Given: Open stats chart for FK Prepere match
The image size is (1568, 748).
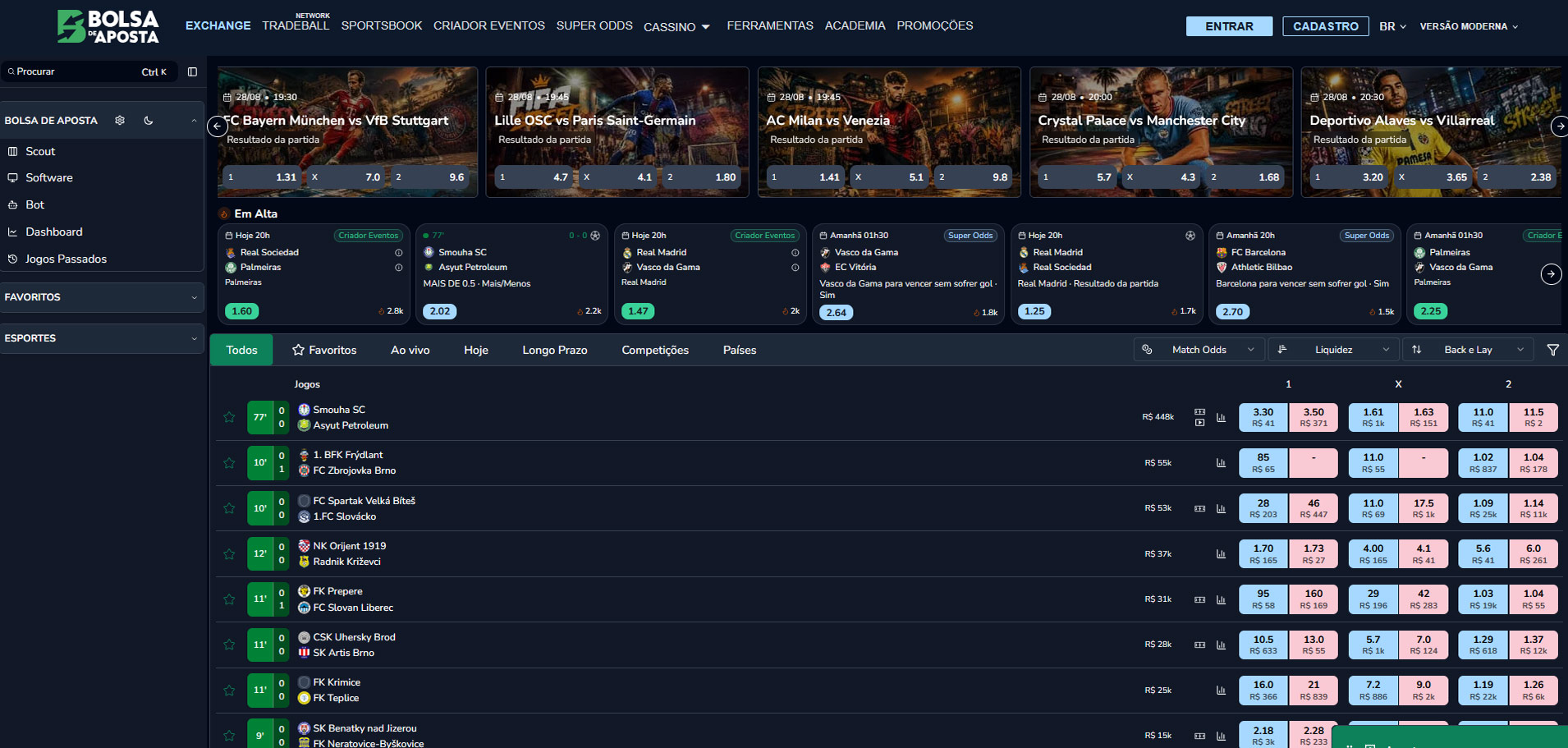Looking at the screenshot, I should click(x=1221, y=599).
